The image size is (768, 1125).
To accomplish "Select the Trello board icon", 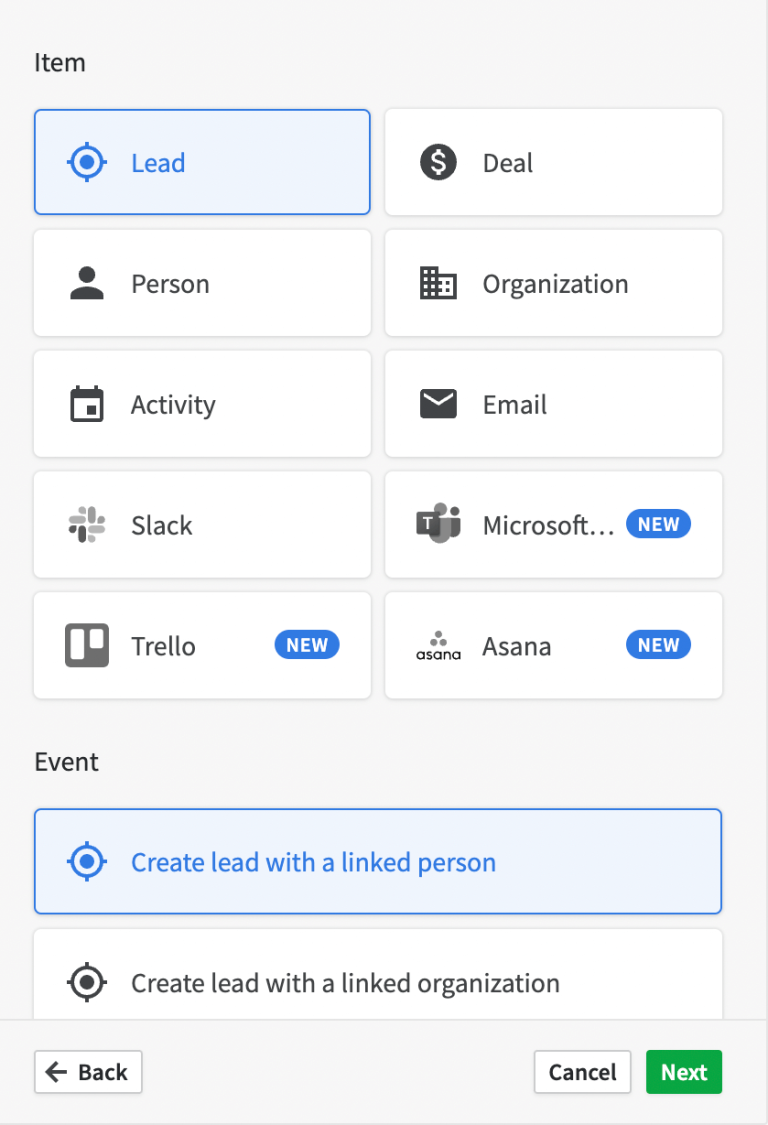I will tap(87, 645).
